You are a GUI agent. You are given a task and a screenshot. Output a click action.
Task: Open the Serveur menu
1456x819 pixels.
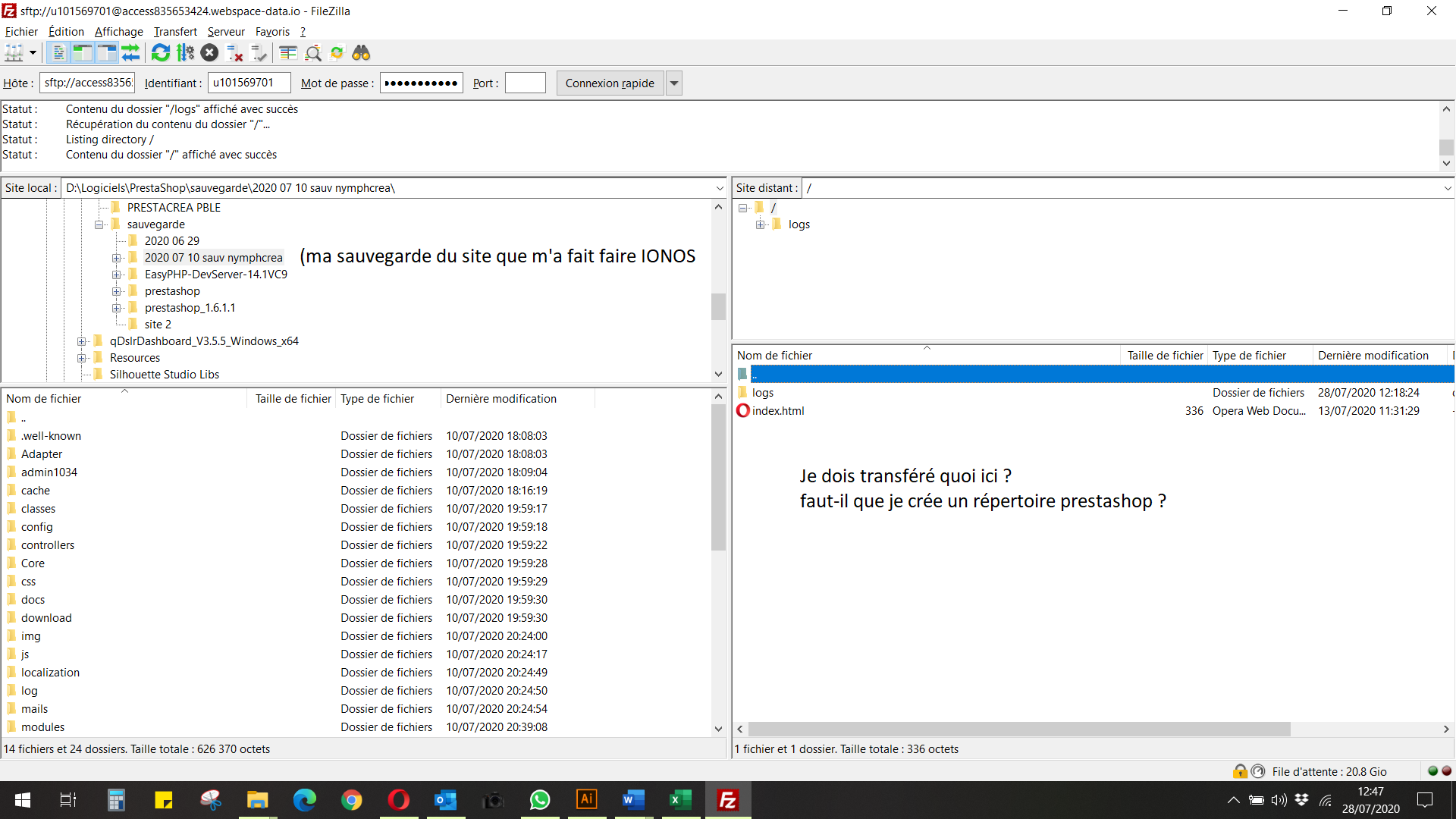225,32
